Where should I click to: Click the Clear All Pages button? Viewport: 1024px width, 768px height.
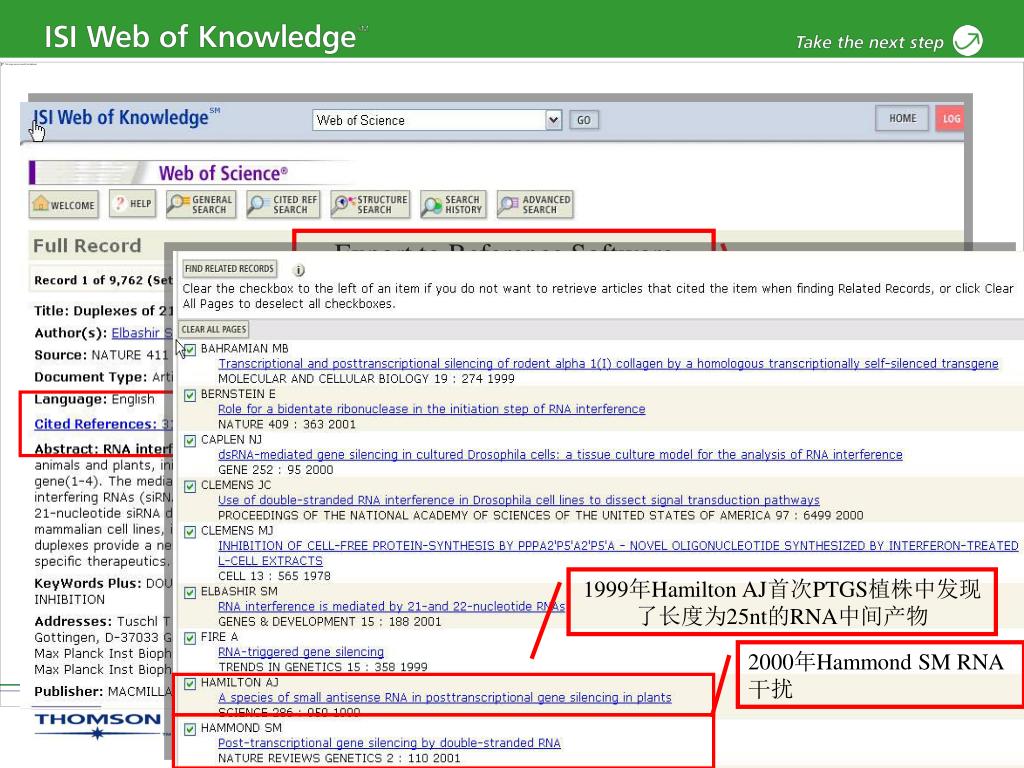pyautogui.click(x=214, y=329)
